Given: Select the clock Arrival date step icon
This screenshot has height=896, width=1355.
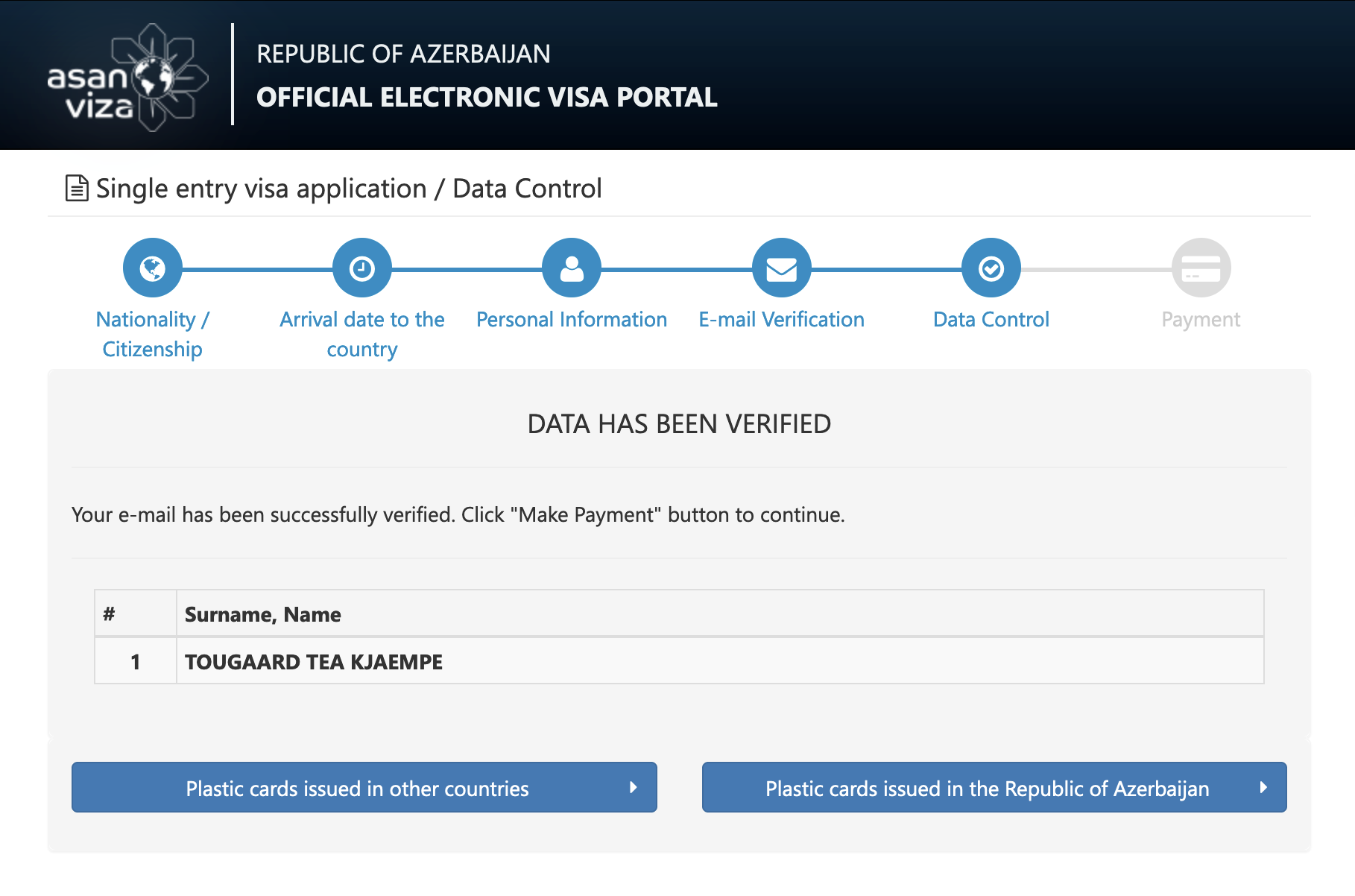Looking at the screenshot, I should 362,268.
